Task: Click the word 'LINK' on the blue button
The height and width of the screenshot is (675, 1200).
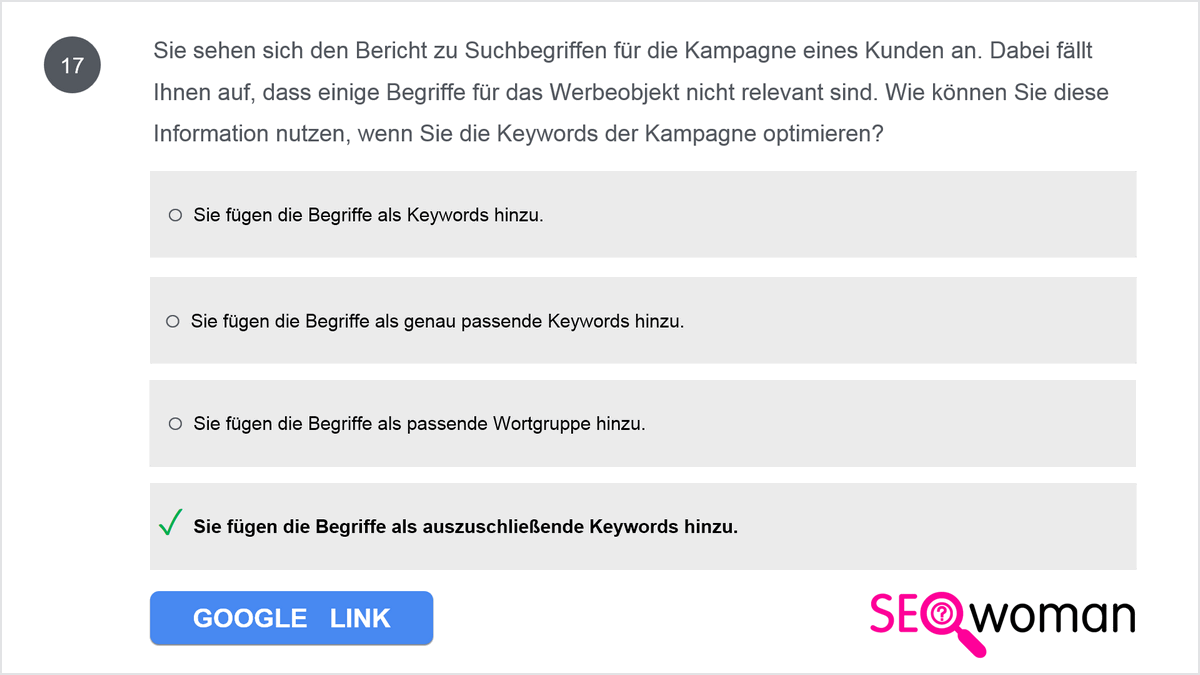Action: pos(360,618)
